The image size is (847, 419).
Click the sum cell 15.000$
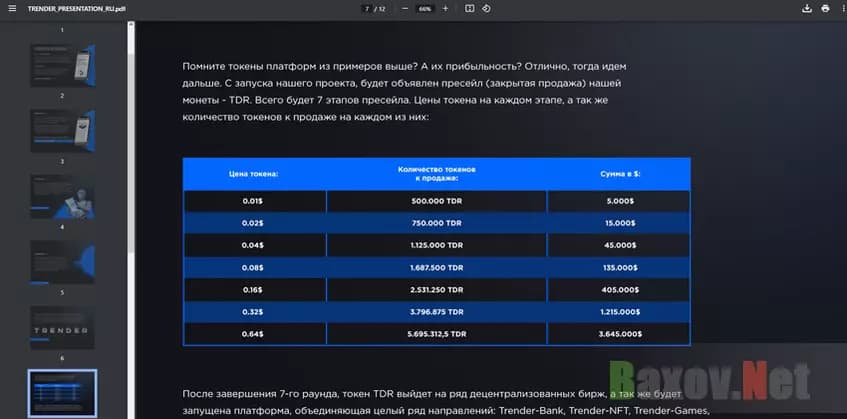click(x=619, y=223)
